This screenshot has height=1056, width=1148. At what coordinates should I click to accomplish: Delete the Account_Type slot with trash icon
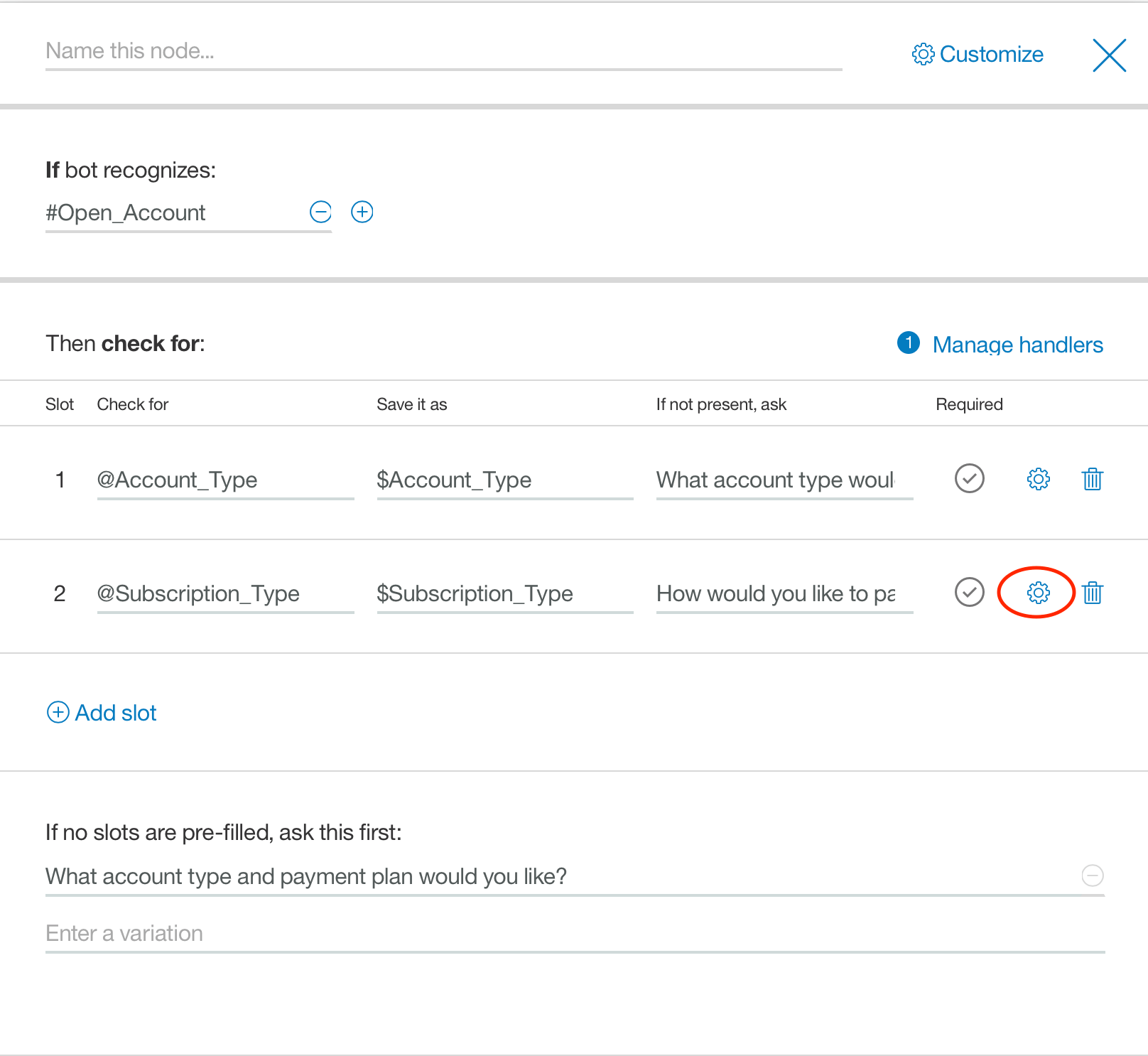coord(1092,479)
